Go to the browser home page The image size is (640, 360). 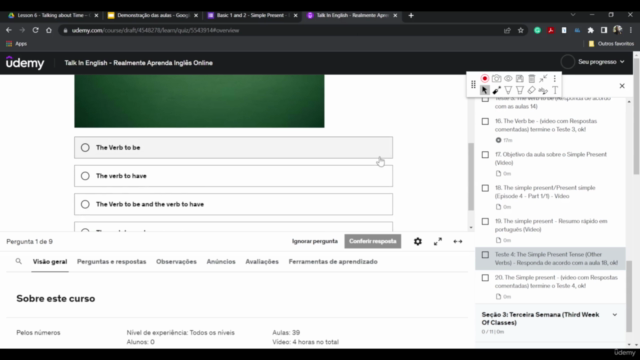coord(49,30)
